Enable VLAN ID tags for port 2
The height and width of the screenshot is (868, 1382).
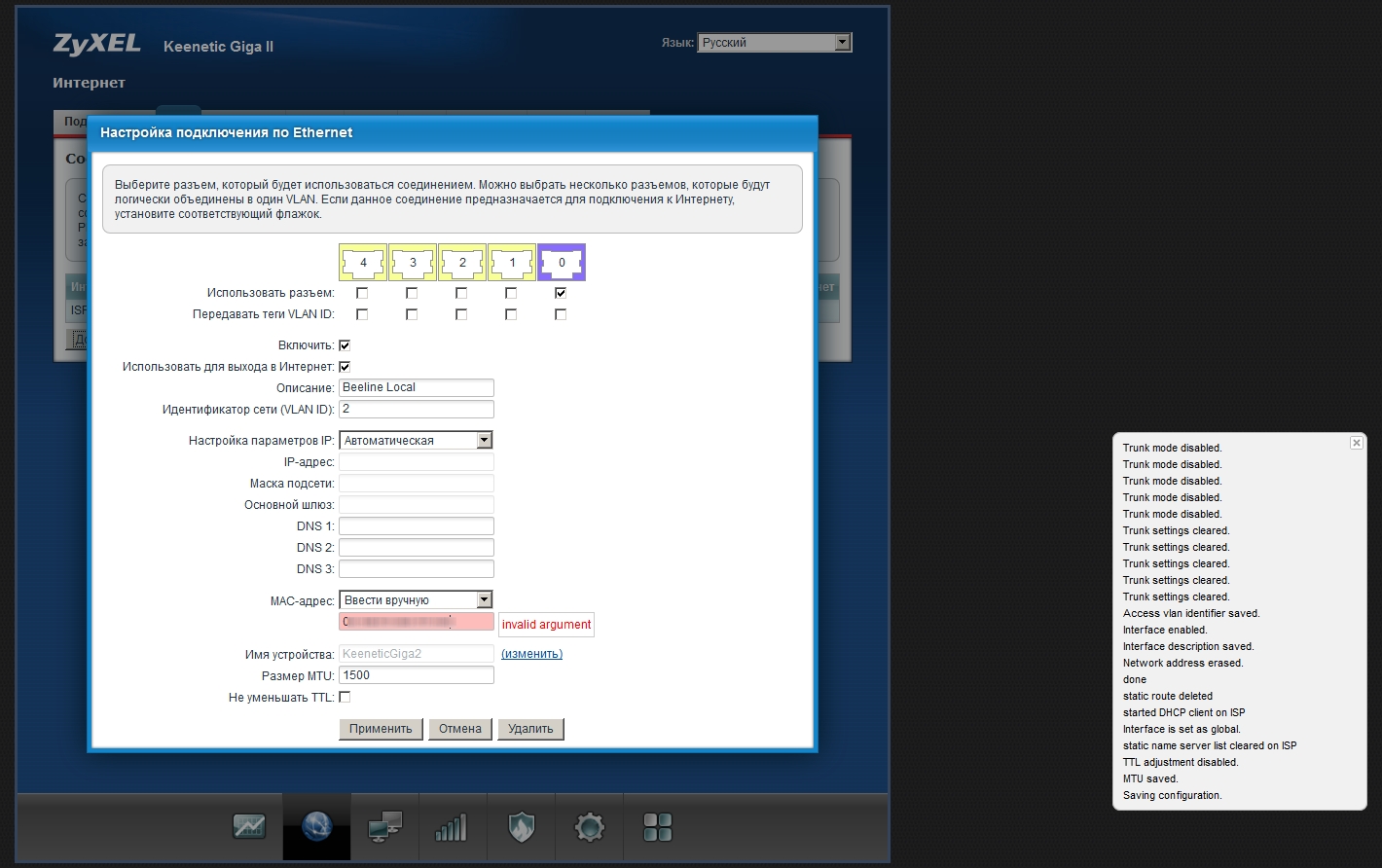tap(461, 314)
